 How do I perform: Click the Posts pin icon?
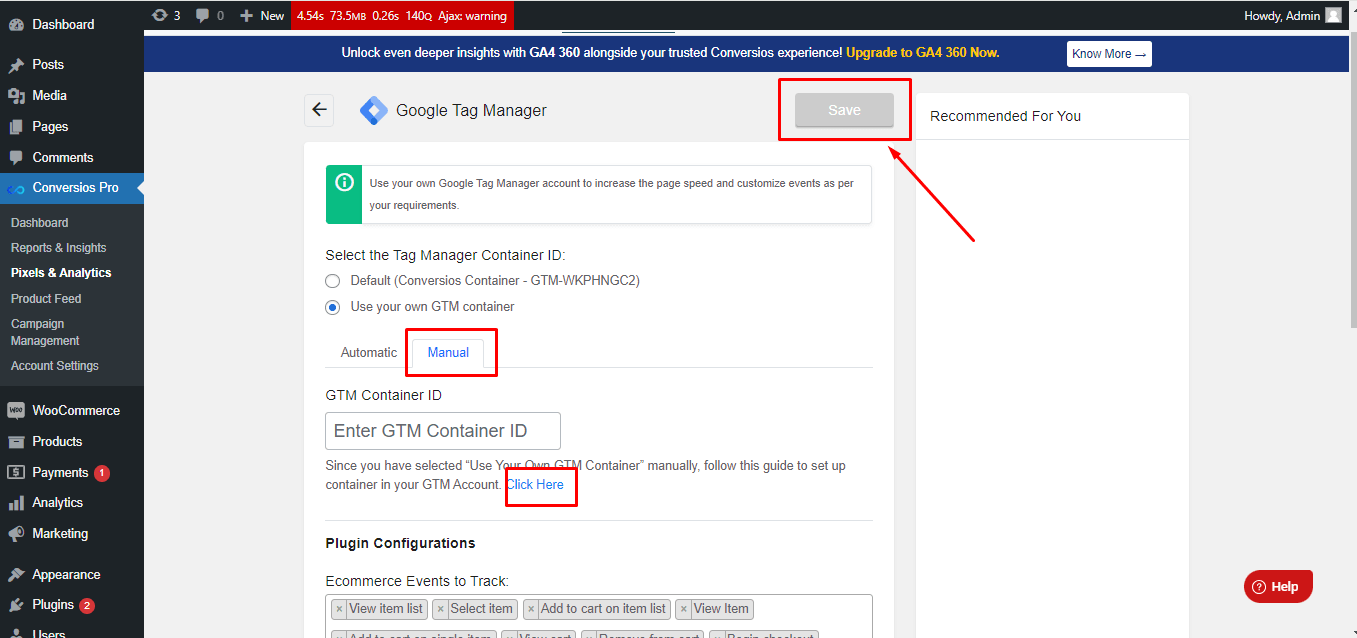(x=16, y=65)
